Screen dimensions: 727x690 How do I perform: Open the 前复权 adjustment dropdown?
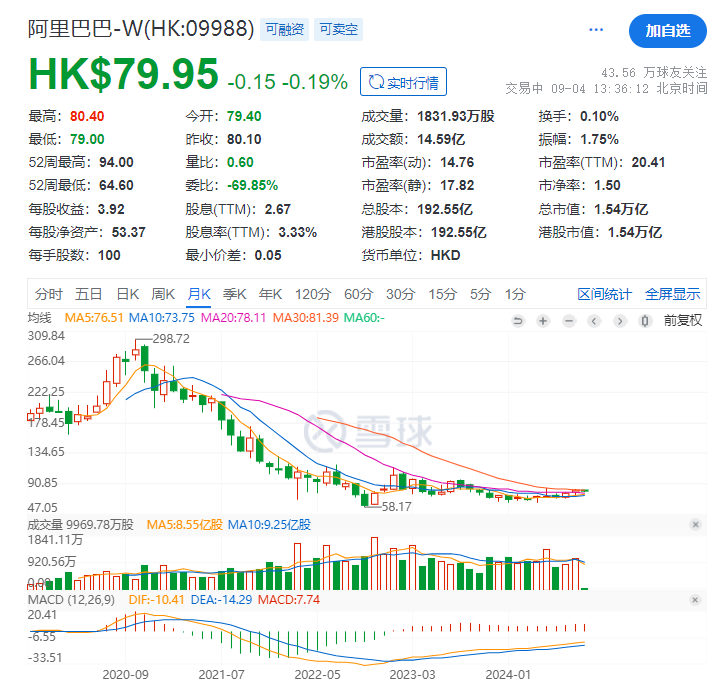pyautogui.click(x=682, y=321)
